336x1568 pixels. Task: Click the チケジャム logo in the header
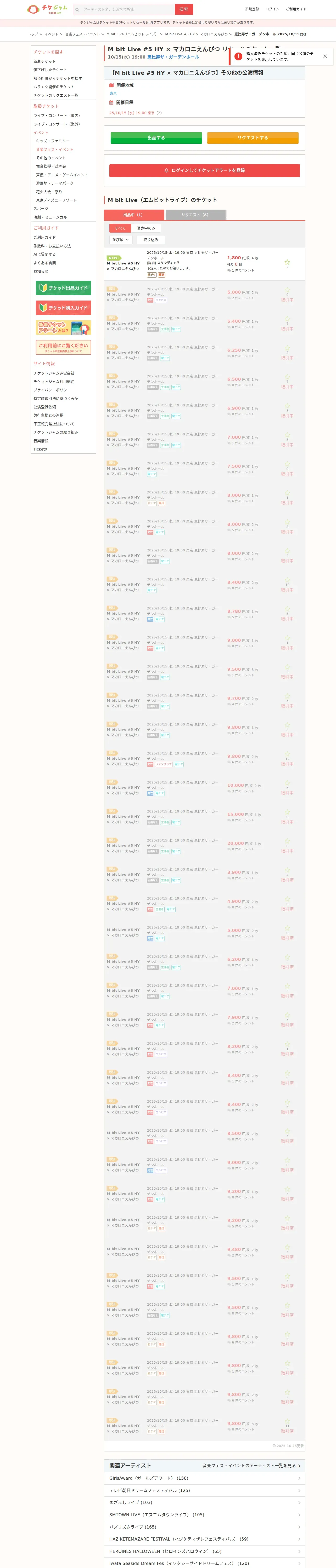(x=48, y=9)
